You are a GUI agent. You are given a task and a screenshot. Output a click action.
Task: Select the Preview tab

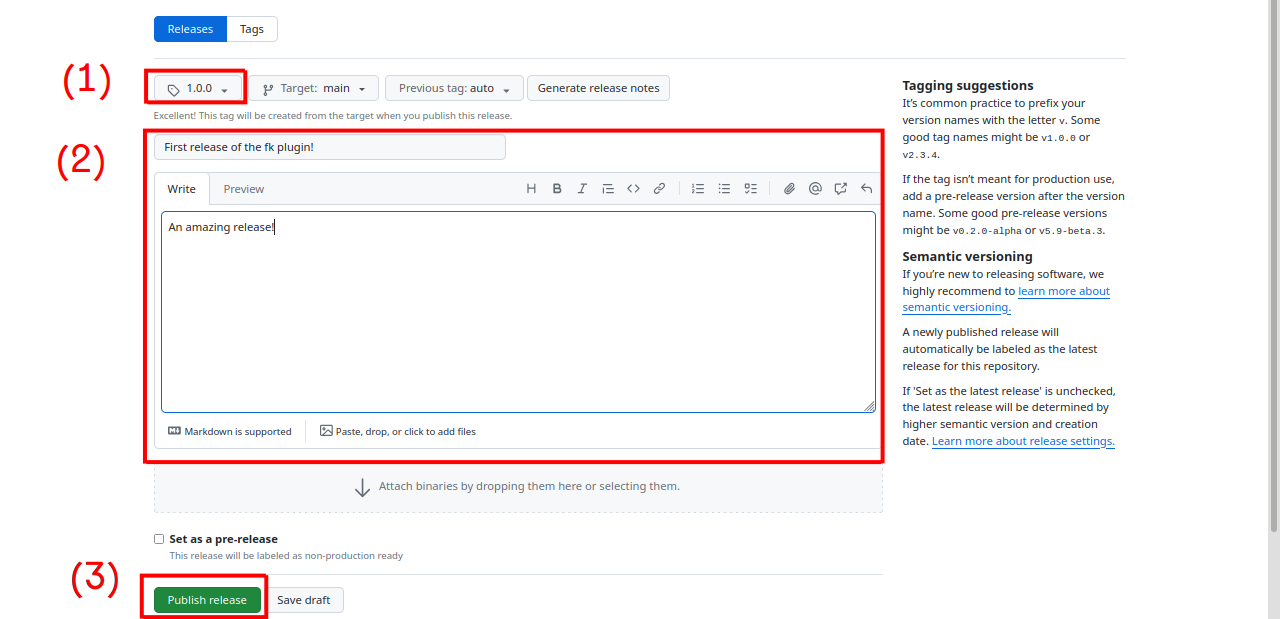click(x=244, y=189)
